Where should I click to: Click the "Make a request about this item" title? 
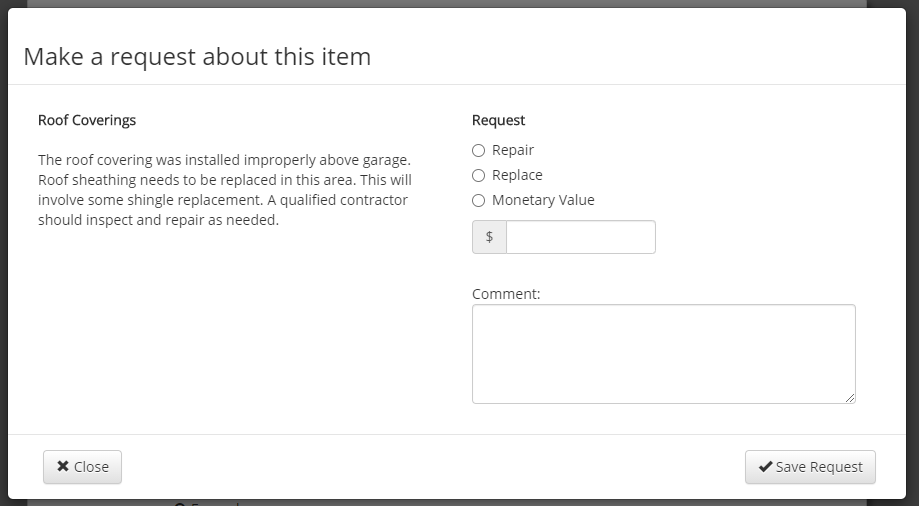tap(197, 56)
